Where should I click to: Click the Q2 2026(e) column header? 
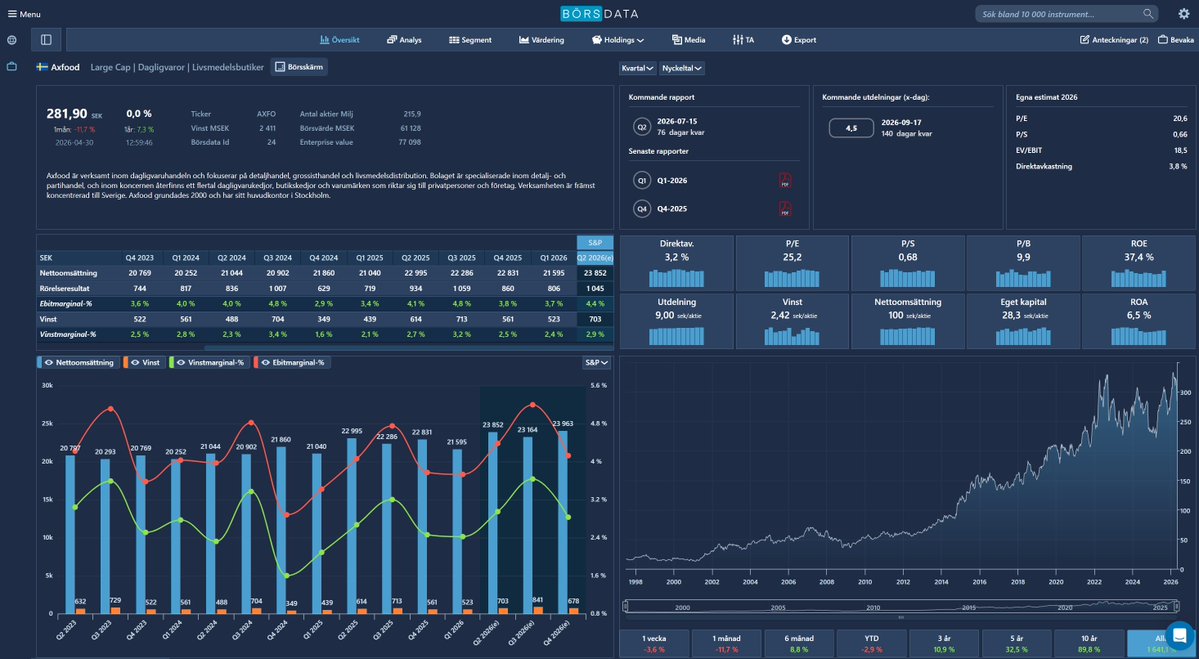coord(595,258)
